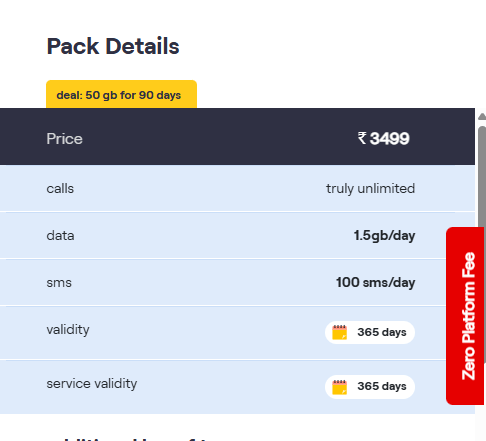Select the sms row label
The width and height of the screenshot is (486, 441).
pyautogui.click(x=59, y=283)
